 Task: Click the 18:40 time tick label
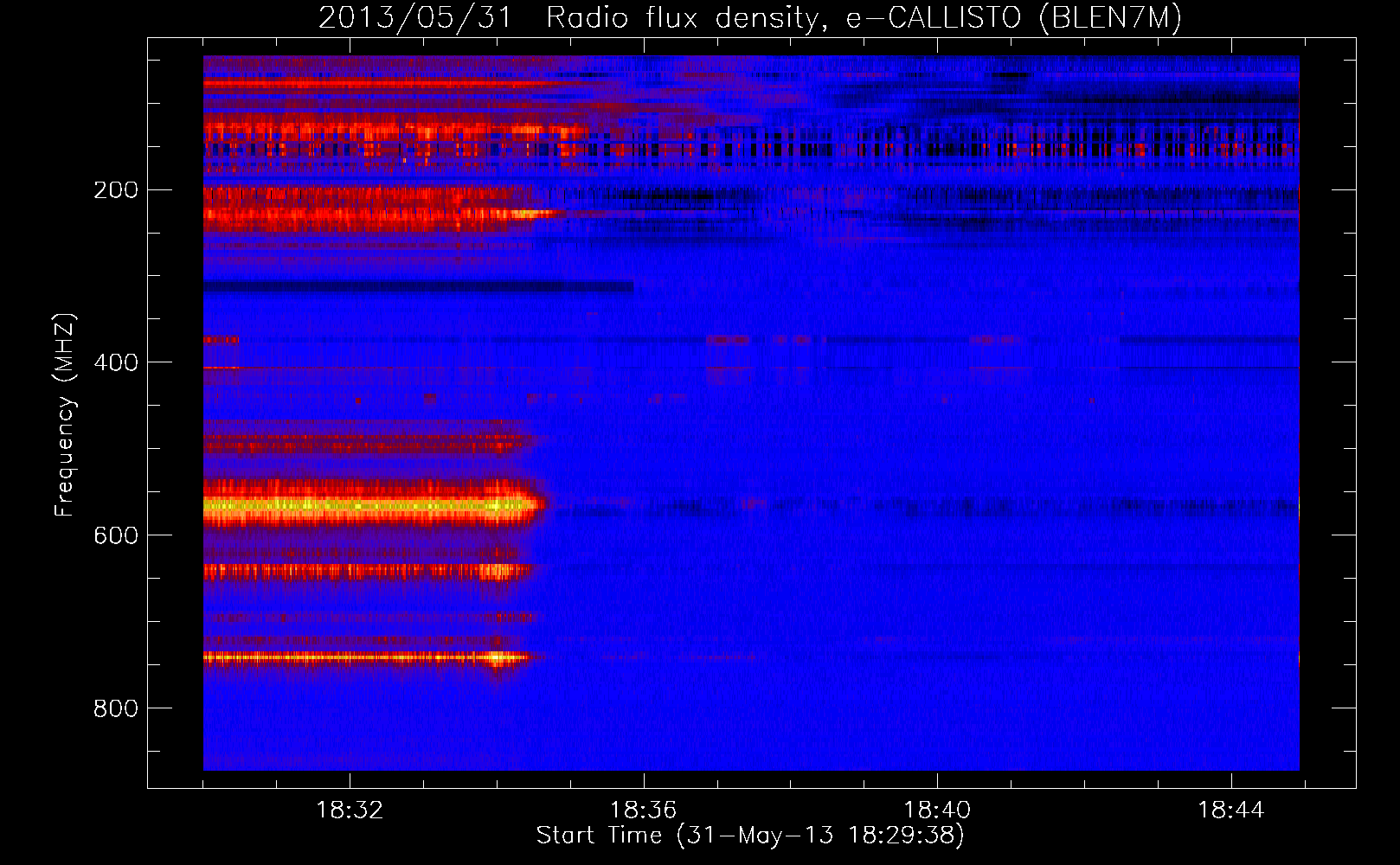pos(937,811)
